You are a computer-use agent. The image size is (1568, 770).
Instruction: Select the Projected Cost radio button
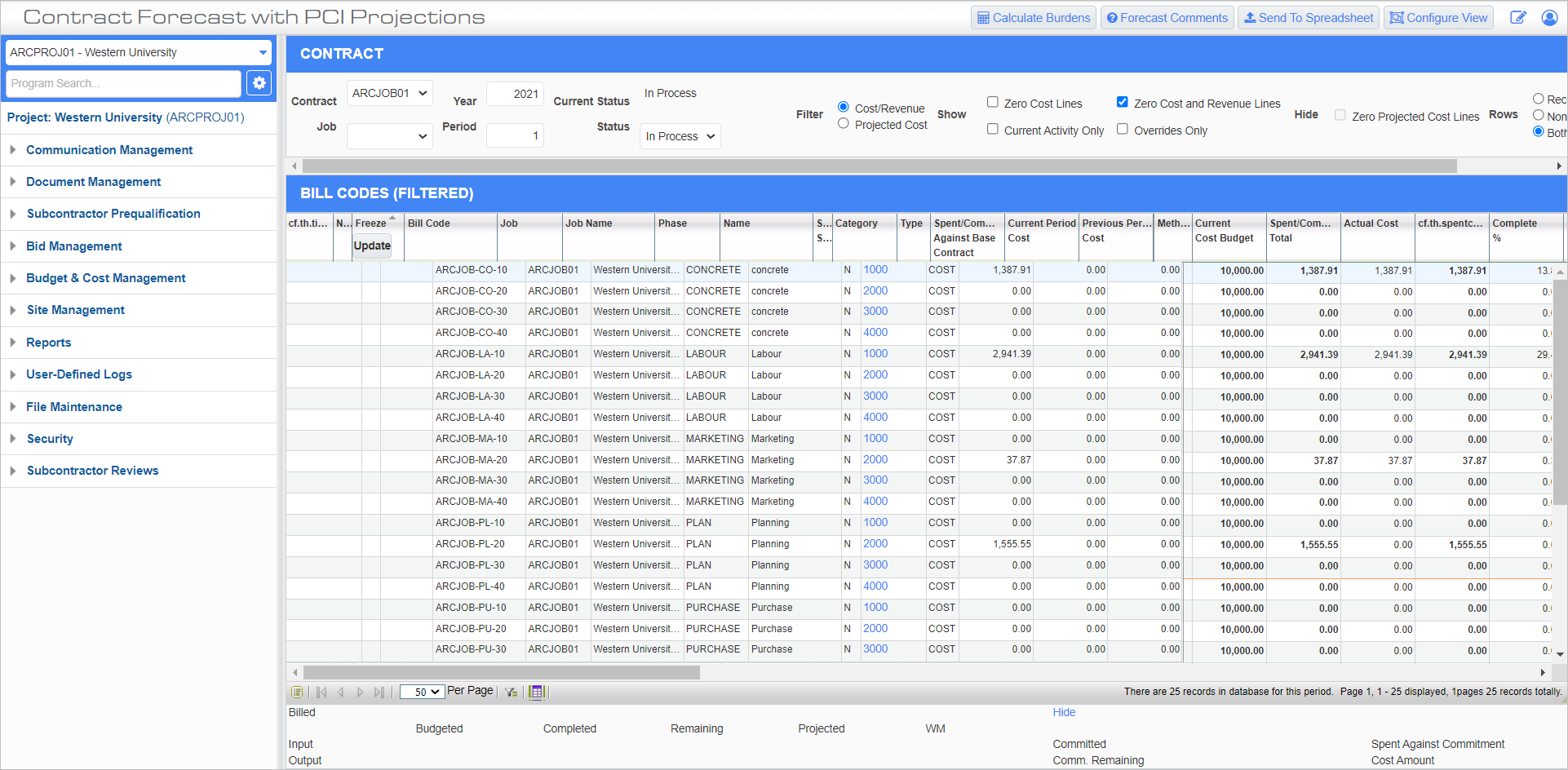(844, 124)
